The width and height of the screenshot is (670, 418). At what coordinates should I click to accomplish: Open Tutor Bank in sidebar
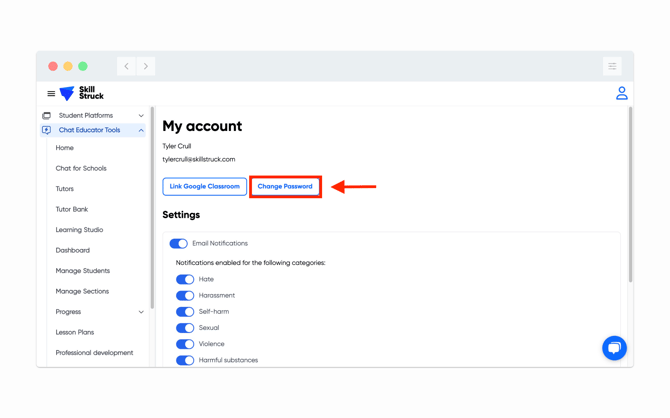72,209
